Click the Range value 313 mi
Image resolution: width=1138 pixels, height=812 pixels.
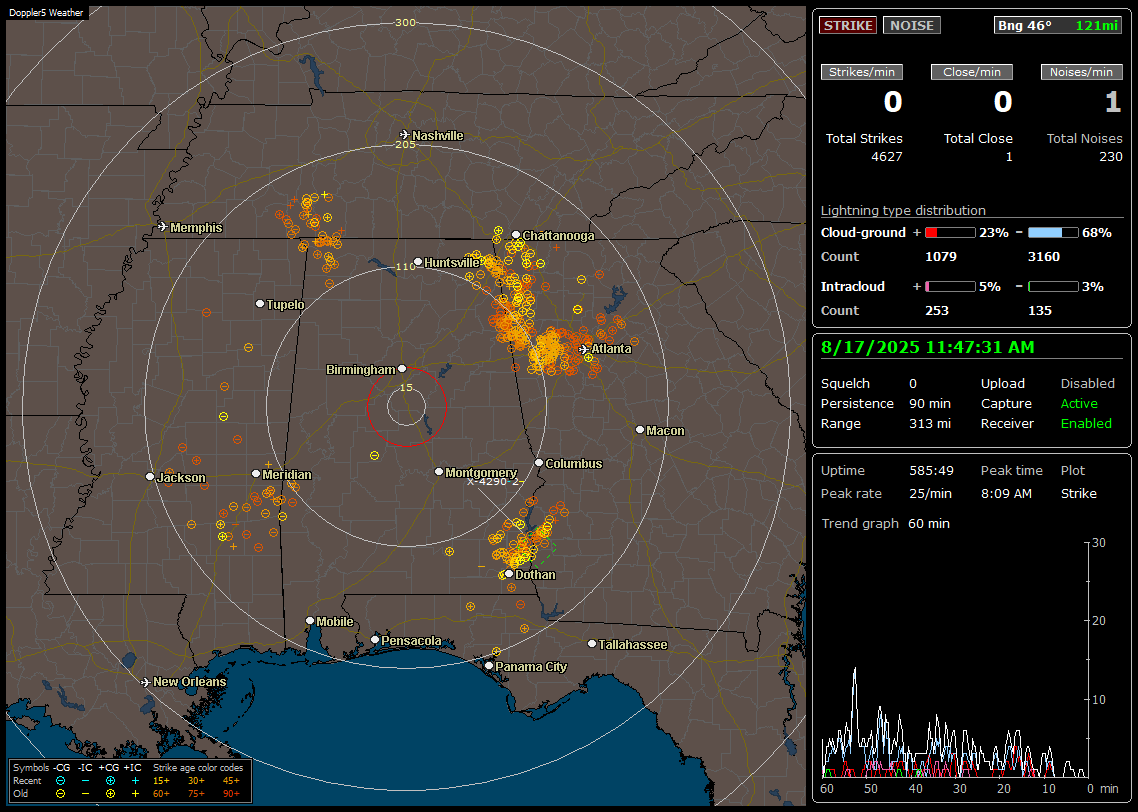(930, 424)
